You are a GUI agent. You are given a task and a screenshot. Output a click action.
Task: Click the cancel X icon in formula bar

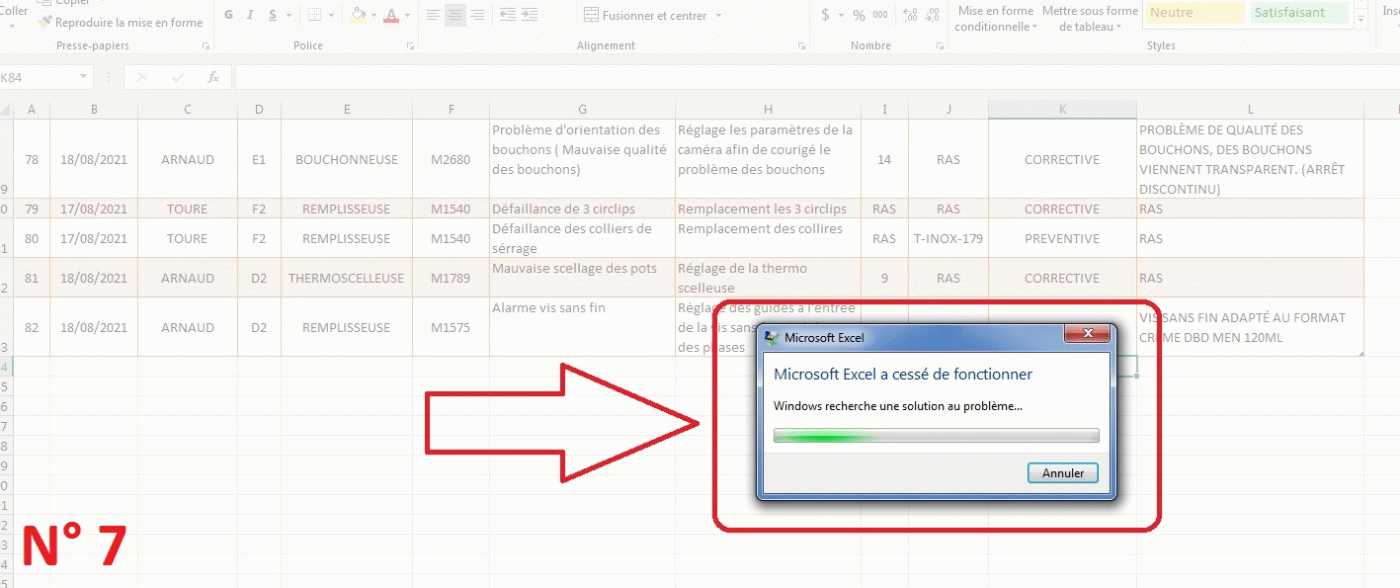pyautogui.click(x=141, y=77)
